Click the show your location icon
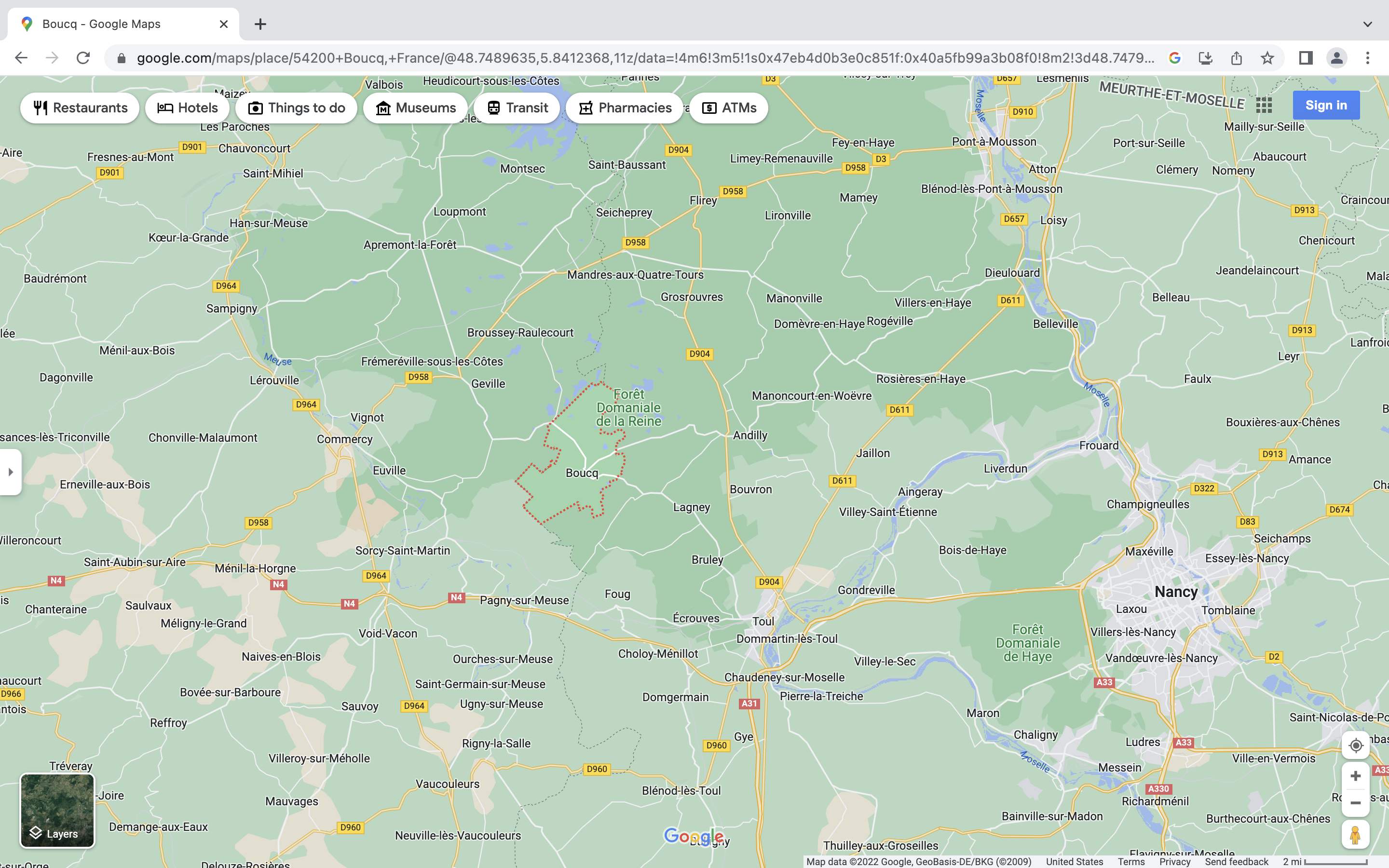1389x868 pixels. pyautogui.click(x=1356, y=745)
